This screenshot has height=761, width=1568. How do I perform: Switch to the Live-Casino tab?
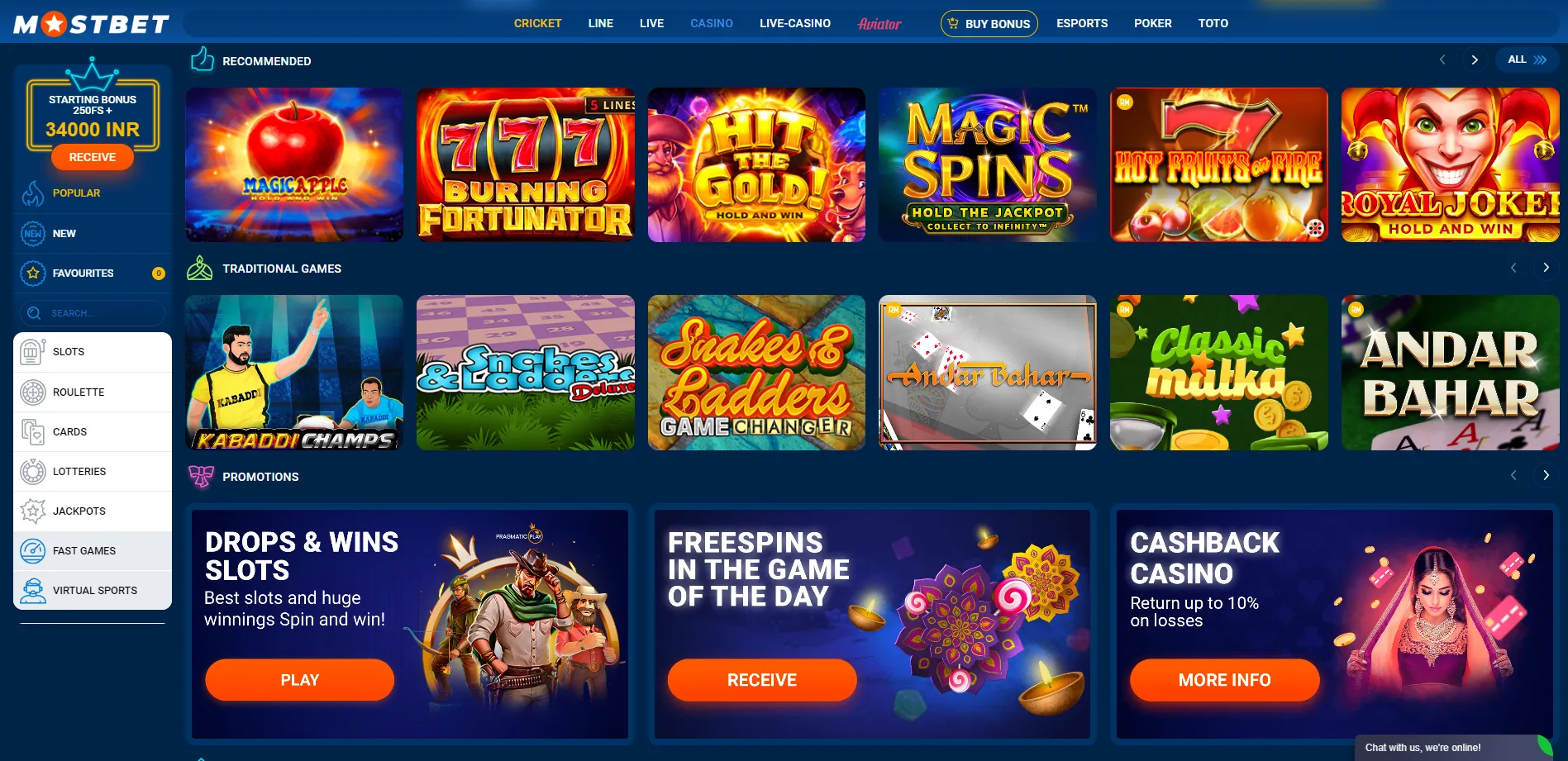(x=795, y=23)
